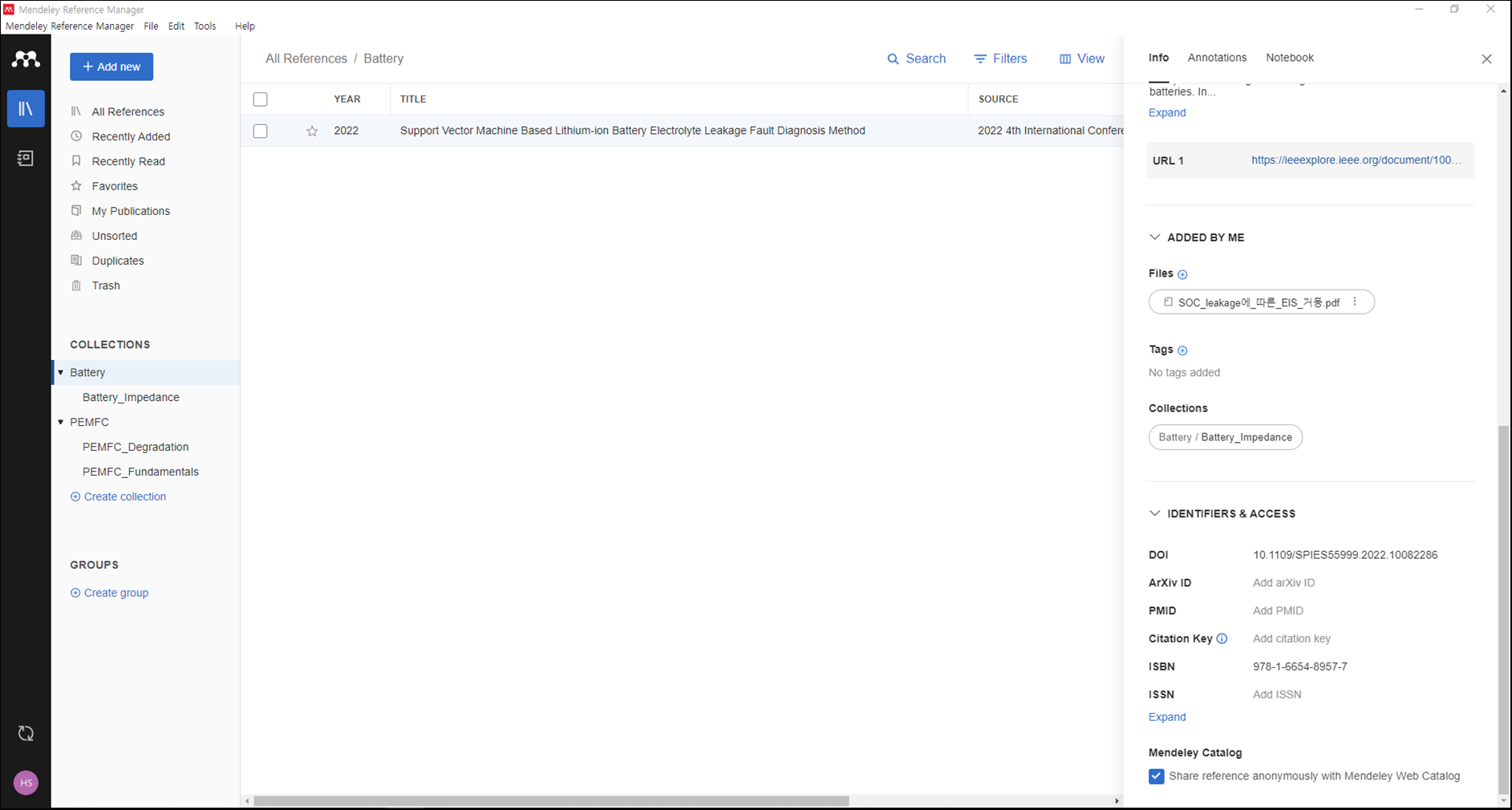Open the View column options
The image size is (1512, 810).
pyautogui.click(x=1081, y=59)
